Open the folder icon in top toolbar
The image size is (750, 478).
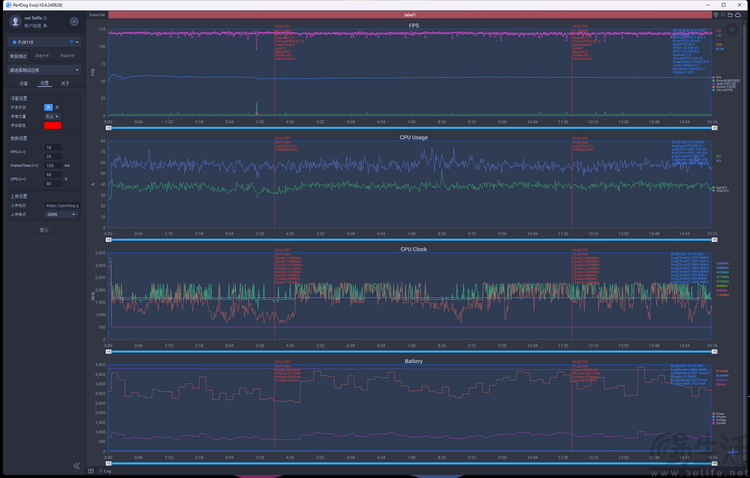(x=729, y=15)
